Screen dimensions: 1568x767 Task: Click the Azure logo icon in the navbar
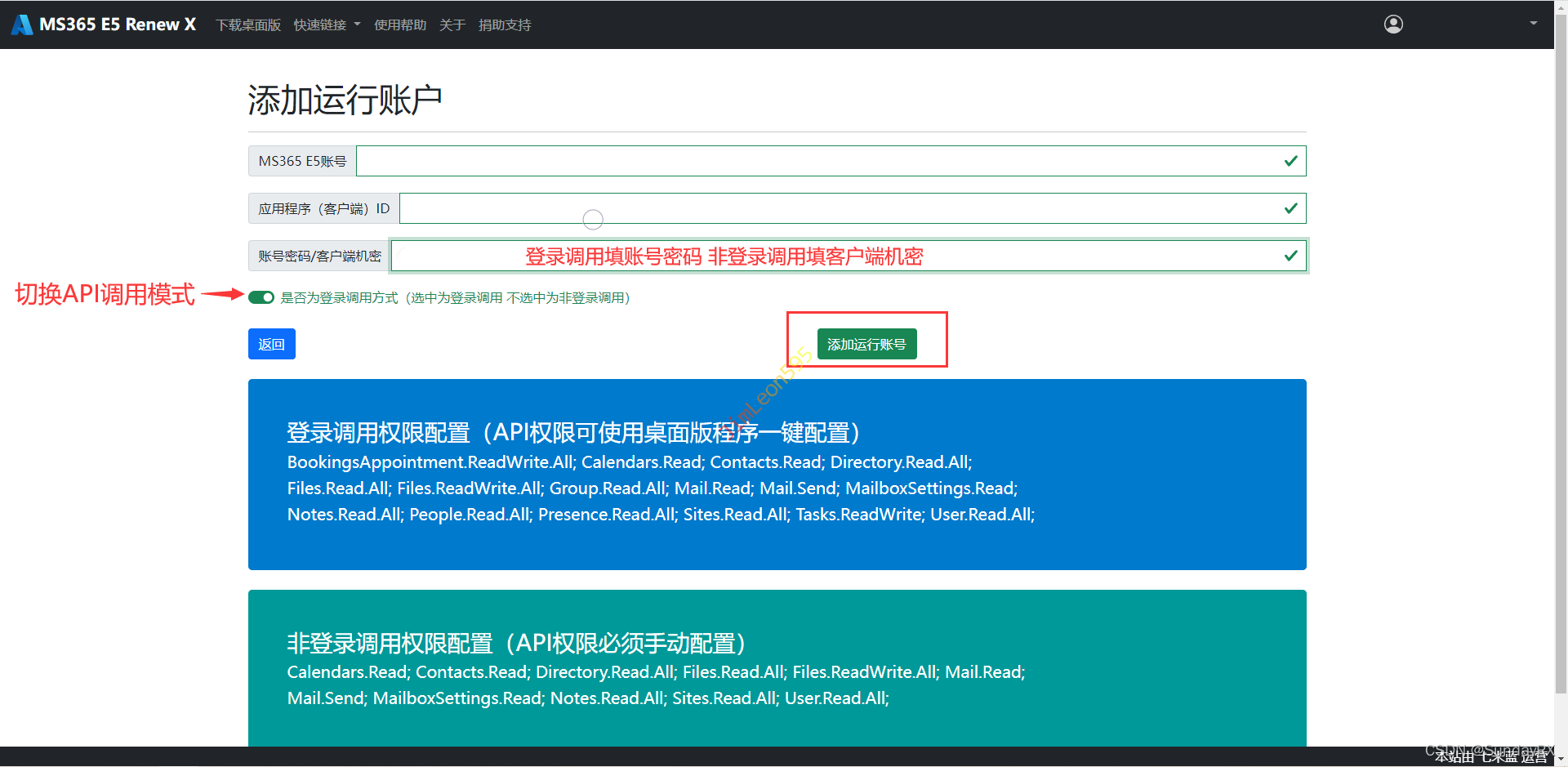point(22,25)
